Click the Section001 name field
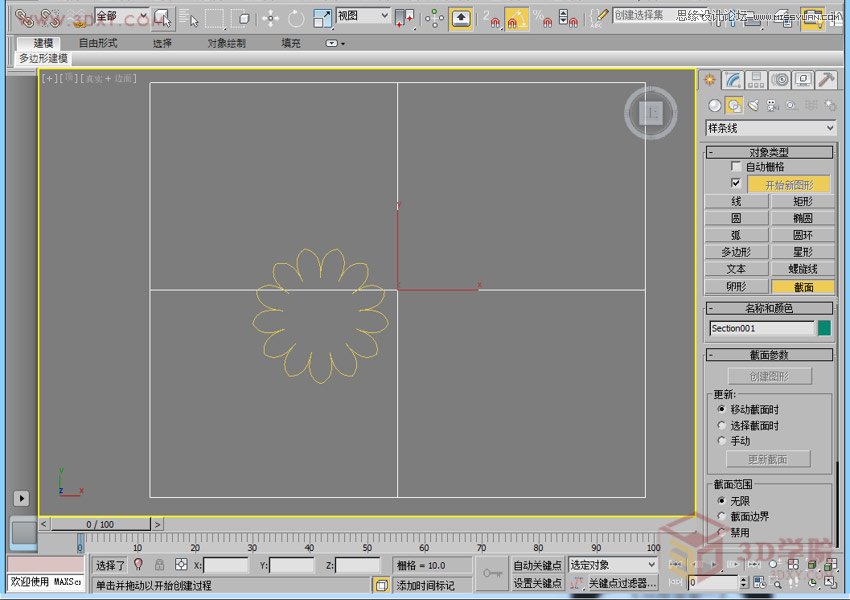Viewport: 850px width, 600px height. [x=761, y=328]
